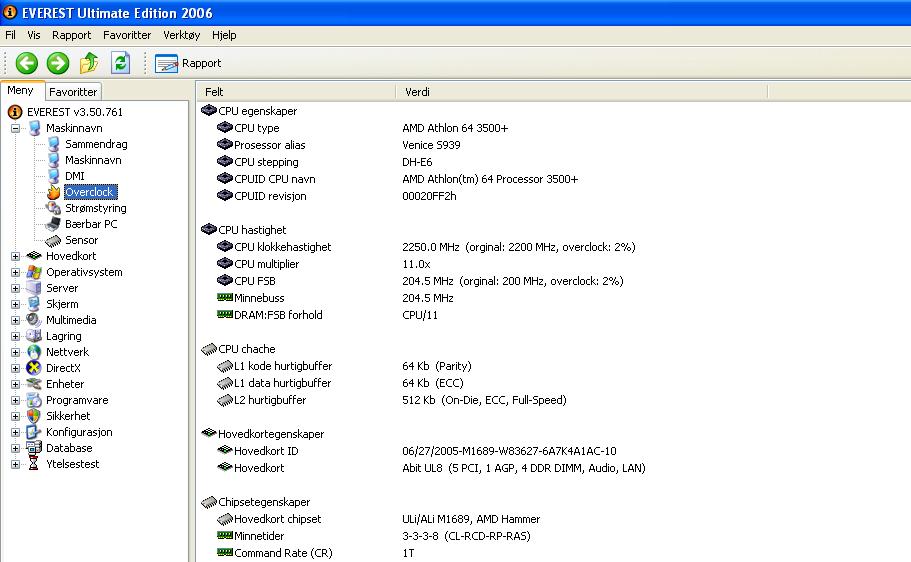Expand the DirectX tree node
This screenshot has width=911, height=562.
[x=16, y=368]
